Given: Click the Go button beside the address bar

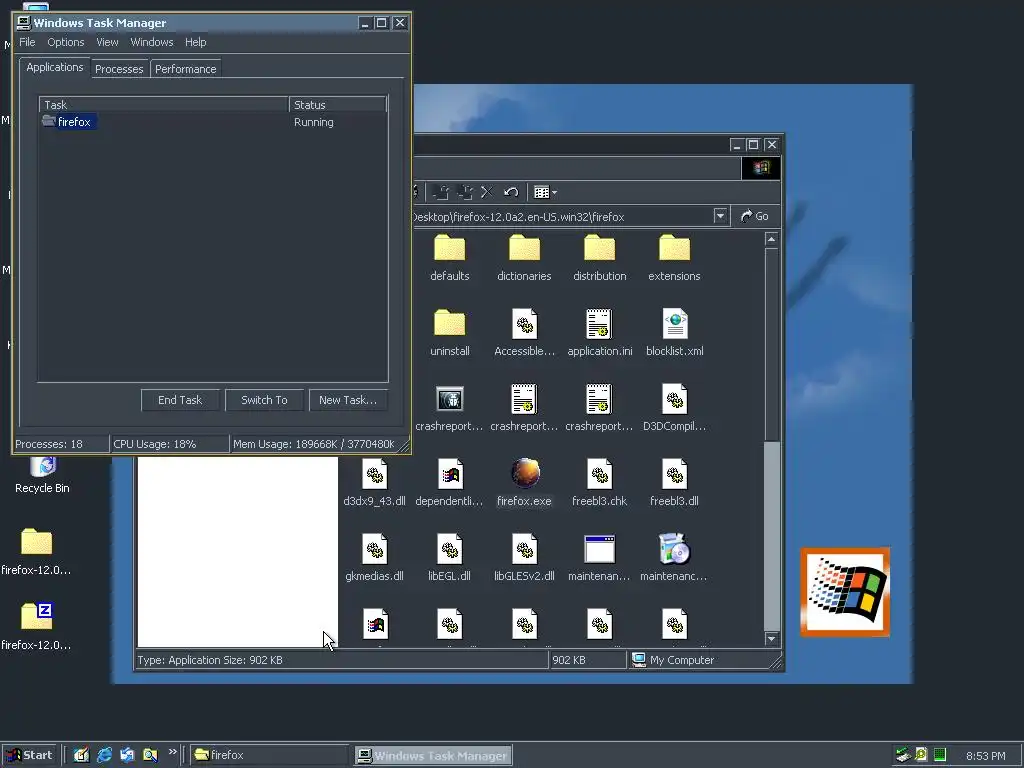Looking at the screenshot, I should pyautogui.click(x=754, y=216).
